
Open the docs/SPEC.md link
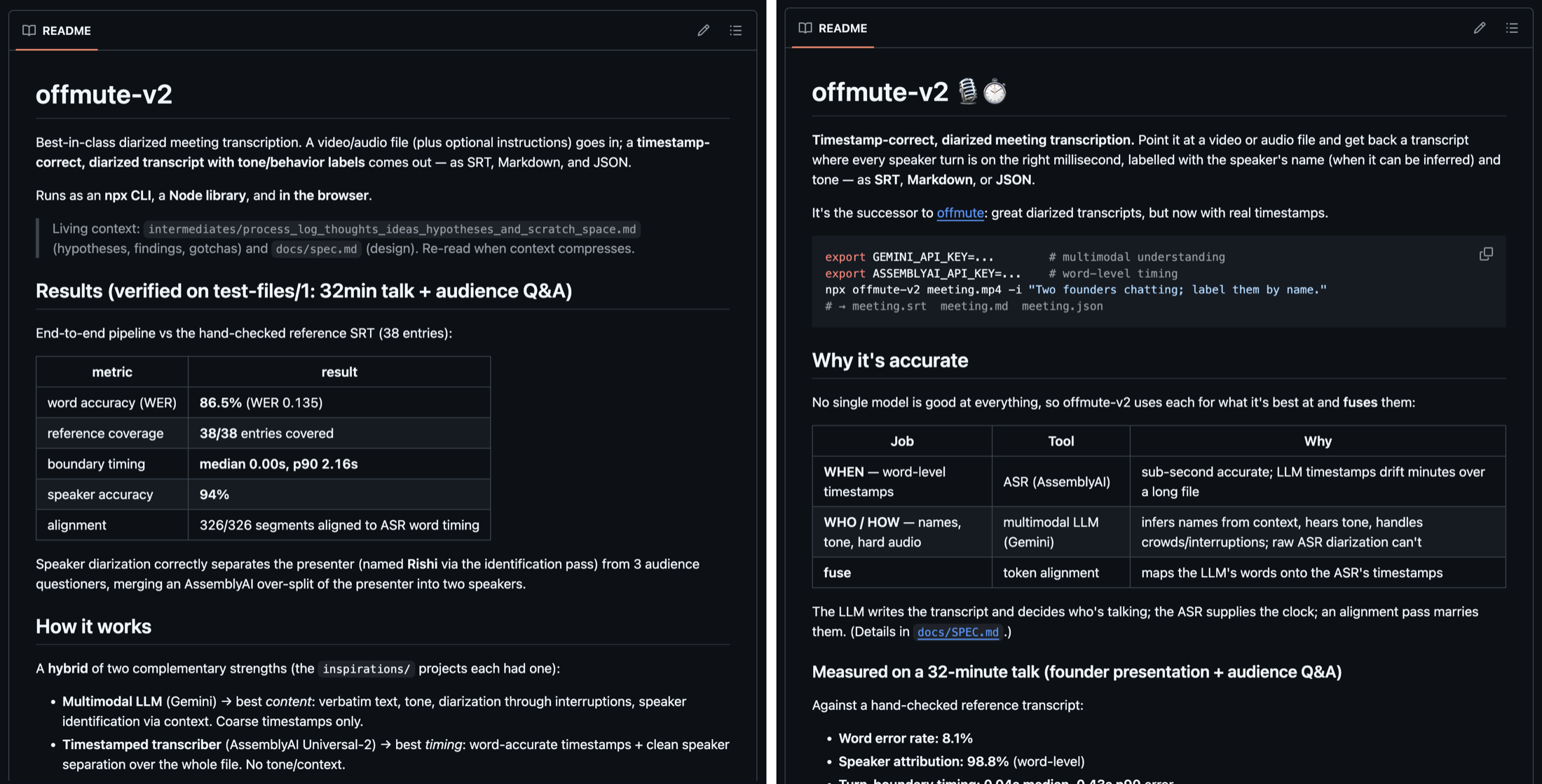957,632
